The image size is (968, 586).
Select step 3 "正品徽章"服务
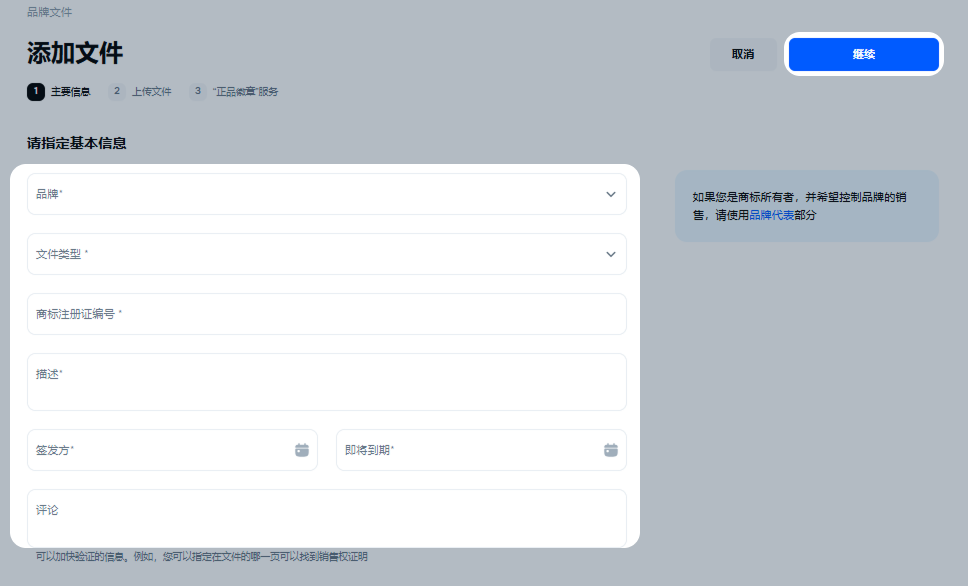tap(234, 92)
